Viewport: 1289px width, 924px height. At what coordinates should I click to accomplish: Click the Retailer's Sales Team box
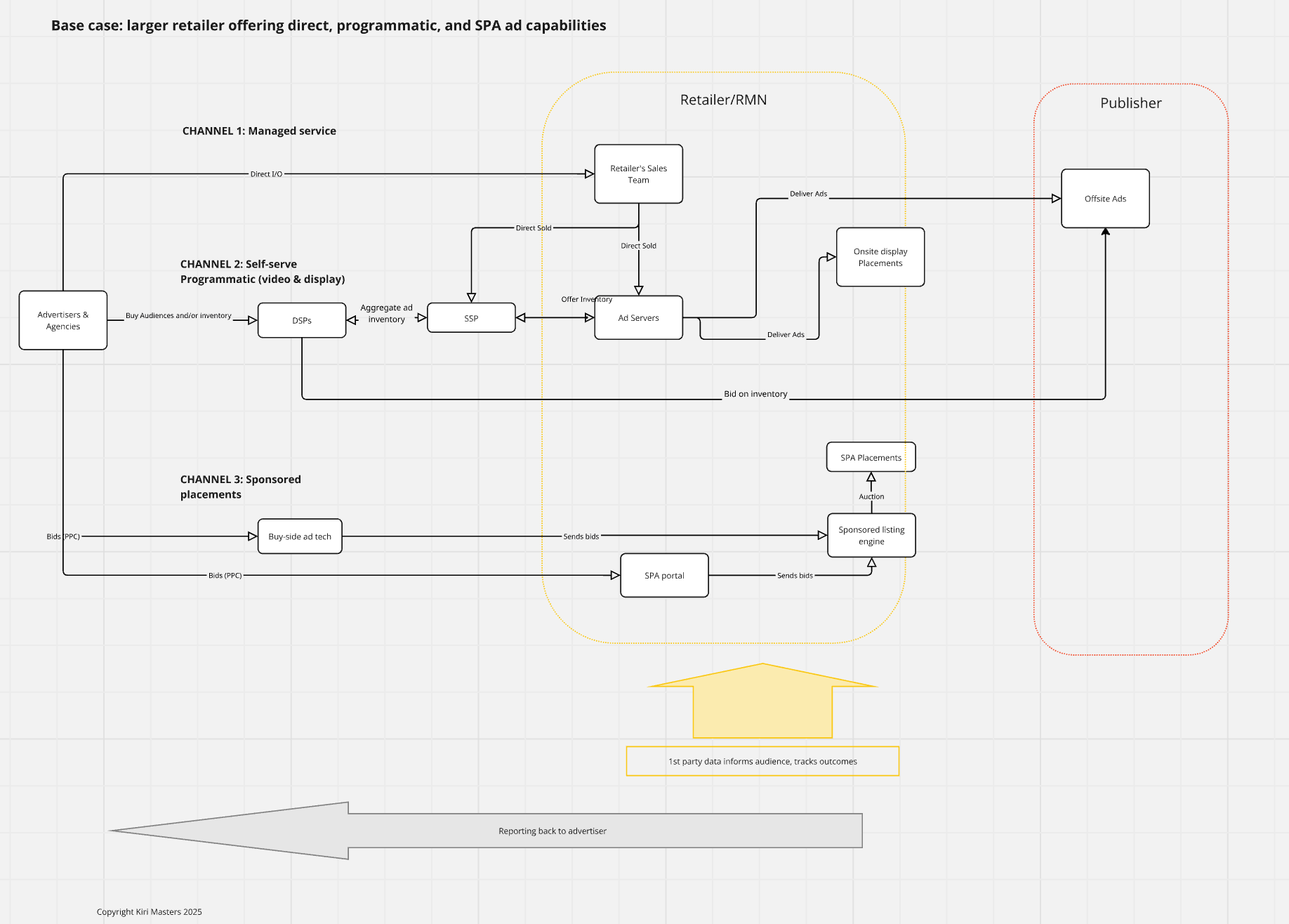click(x=638, y=174)
